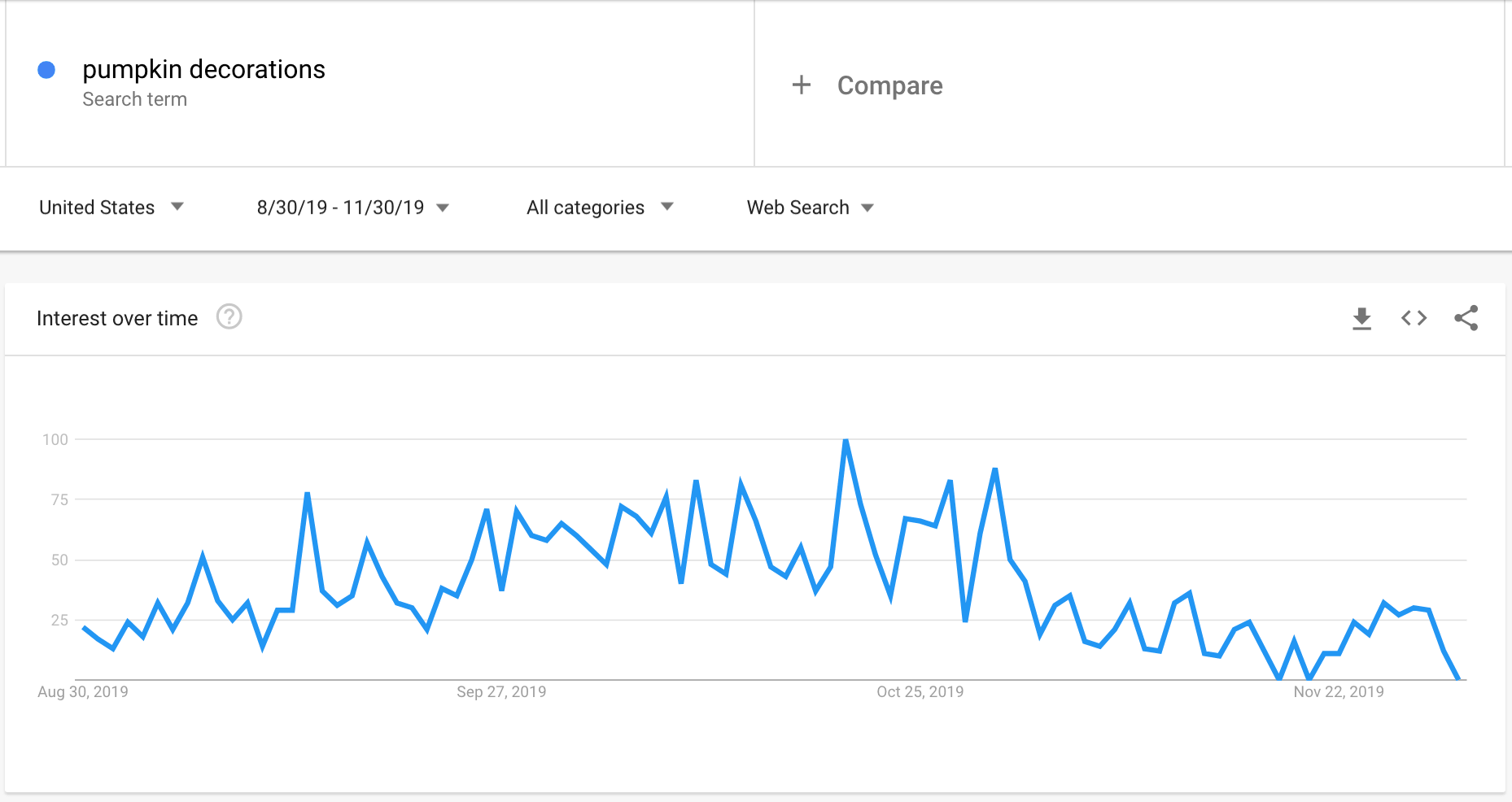Click the blue dot beside pumpkin decorations

(46, 70)
